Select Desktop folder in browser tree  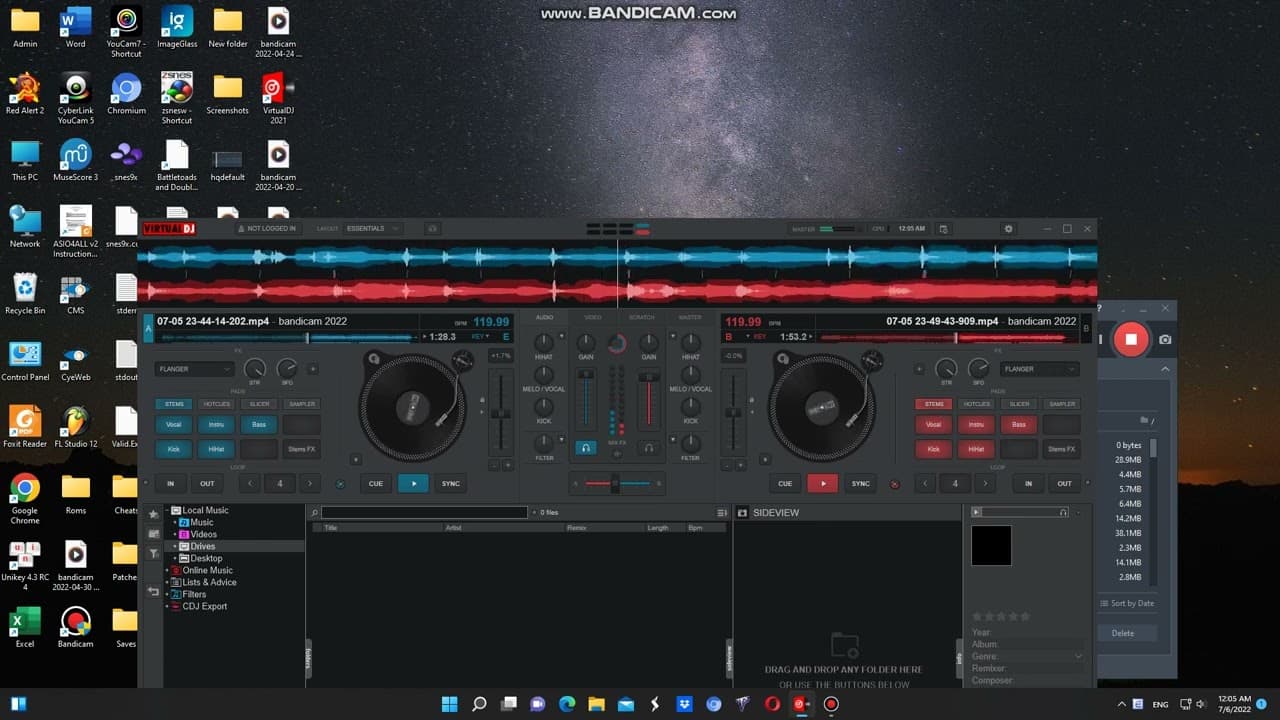[x=206, y=559]
